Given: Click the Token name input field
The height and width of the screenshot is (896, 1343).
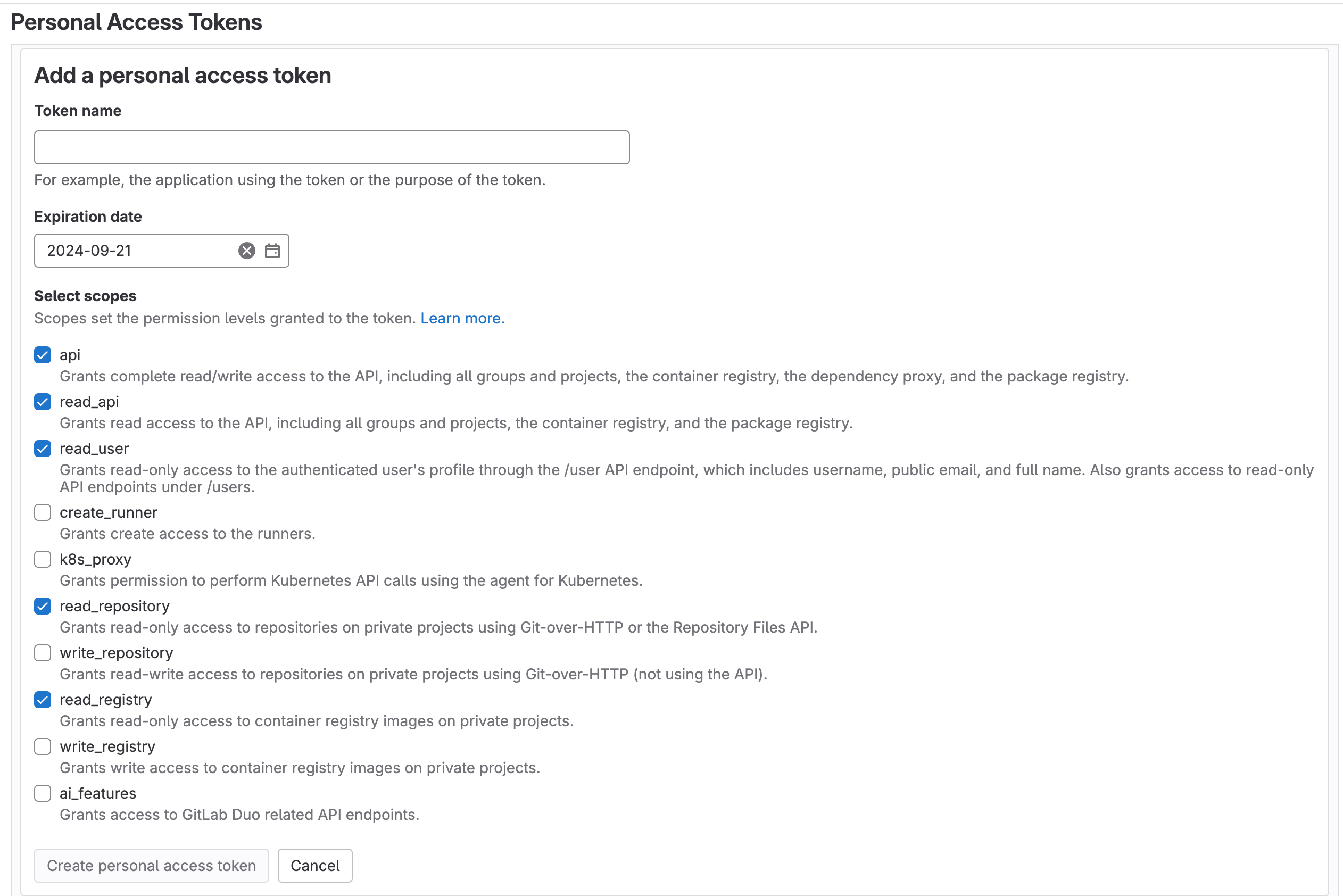Looking at the screenshot, I should pos(332,147).
